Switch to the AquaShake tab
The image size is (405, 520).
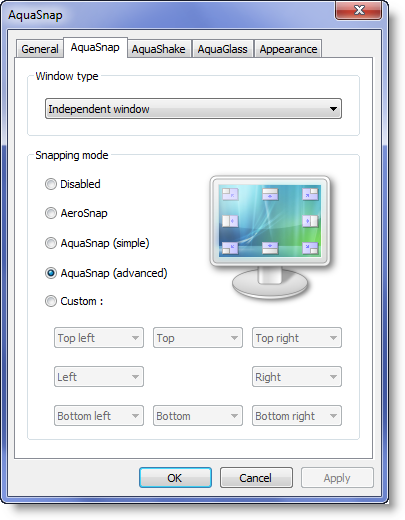pos(158,49)
